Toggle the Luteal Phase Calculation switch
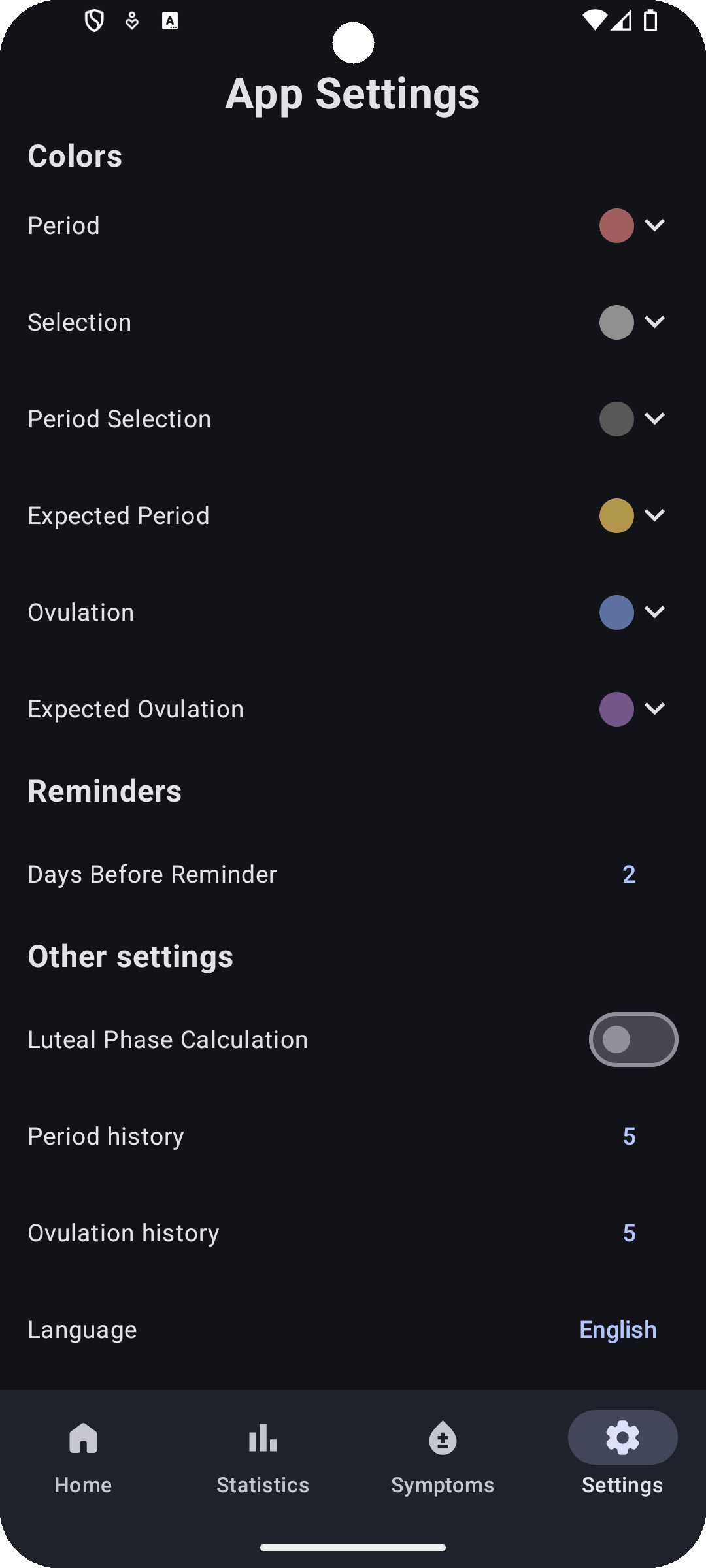Viewport: 706px width, 1568px height. 633,1039
